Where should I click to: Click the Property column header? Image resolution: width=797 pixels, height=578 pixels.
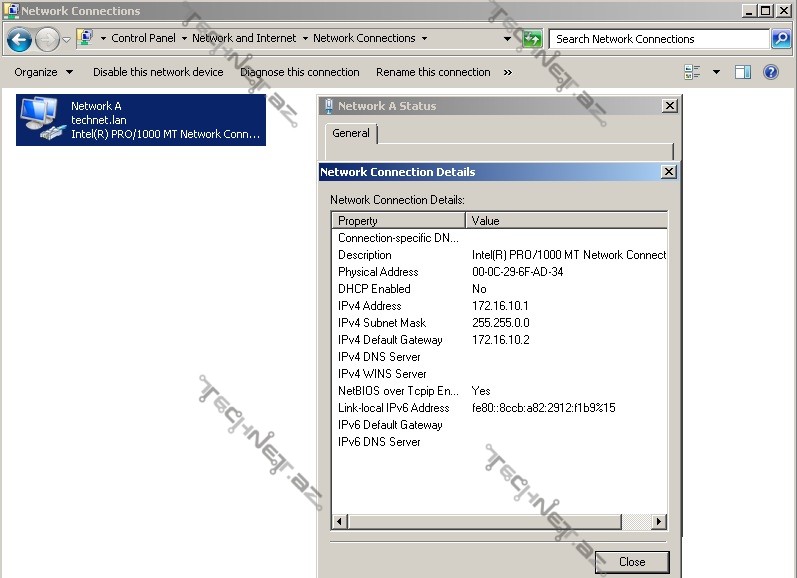(x=398, y=220)
